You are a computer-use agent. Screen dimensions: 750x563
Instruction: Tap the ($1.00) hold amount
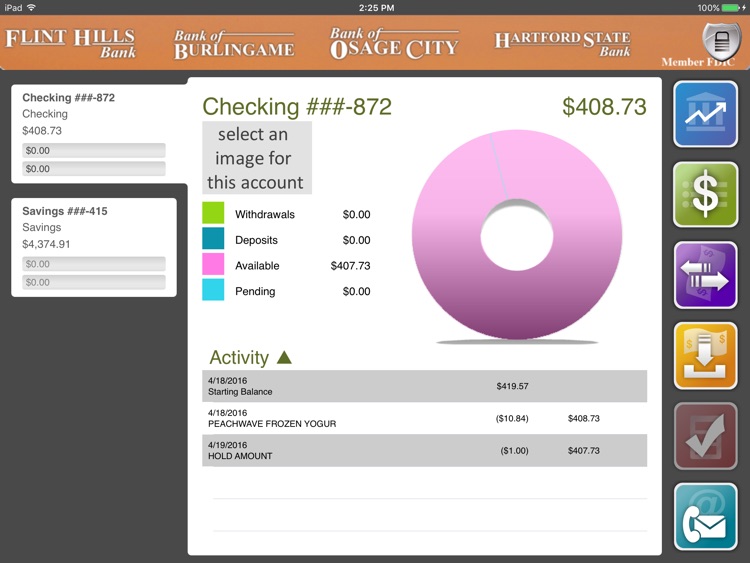[x=514, y=451]
